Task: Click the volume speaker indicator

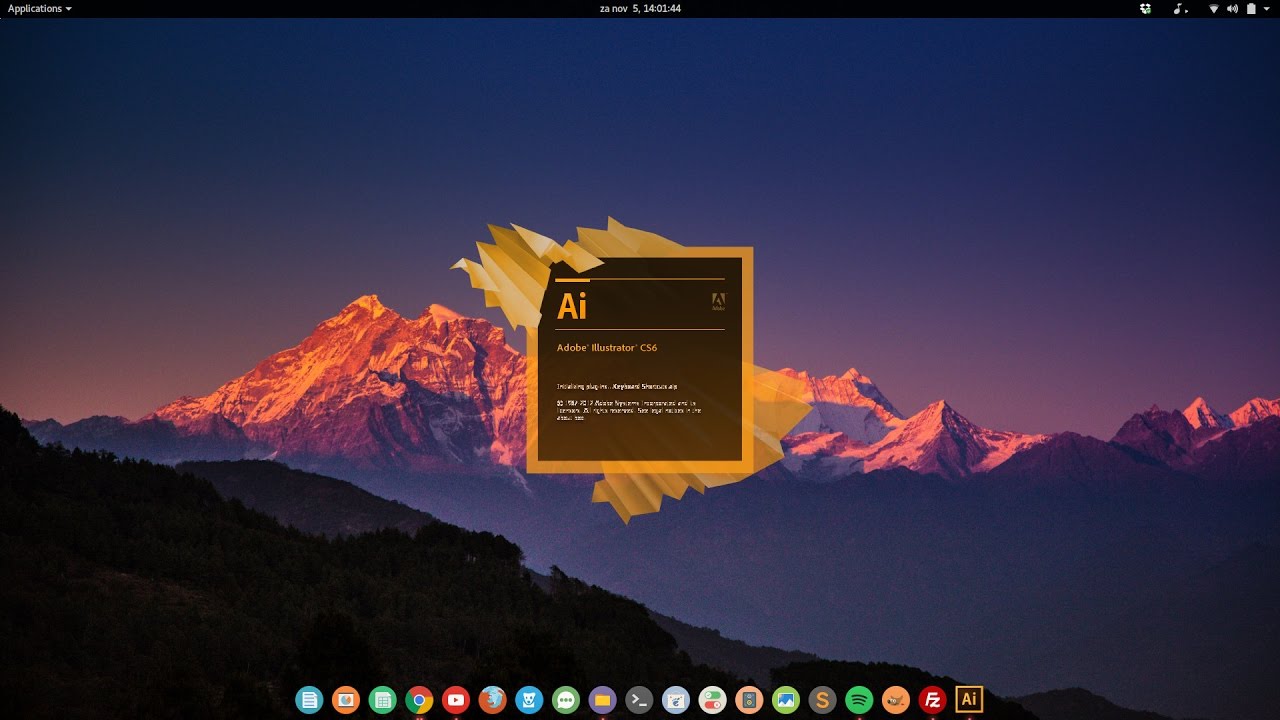Action: click(x=1232, y=8)
